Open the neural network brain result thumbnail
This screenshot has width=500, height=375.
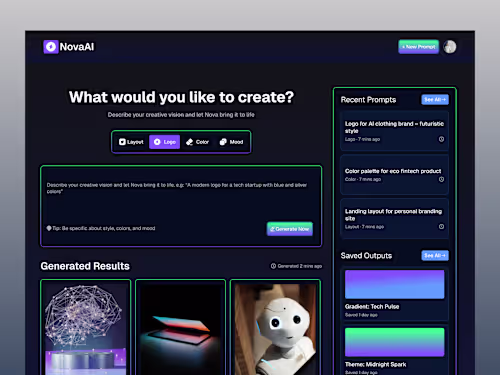point(86,328)
